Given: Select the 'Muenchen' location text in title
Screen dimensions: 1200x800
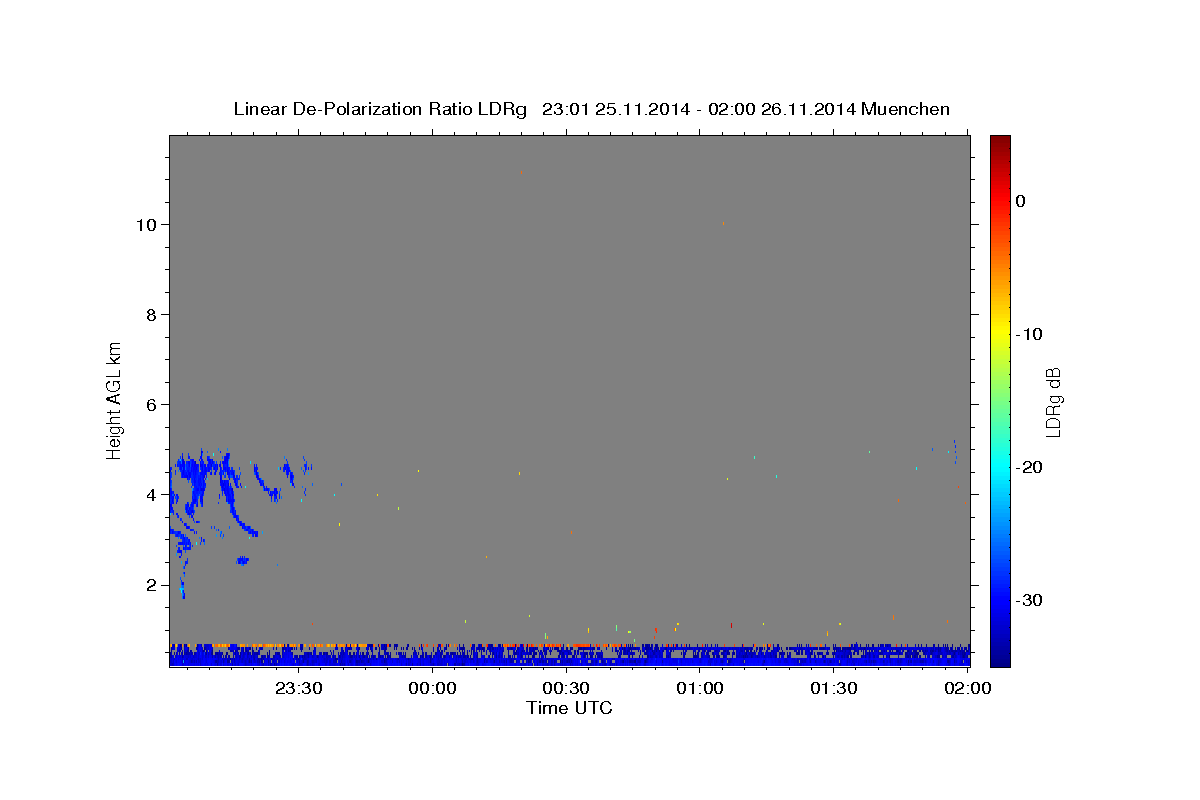Looking at the screenshot, I should 907,109.
